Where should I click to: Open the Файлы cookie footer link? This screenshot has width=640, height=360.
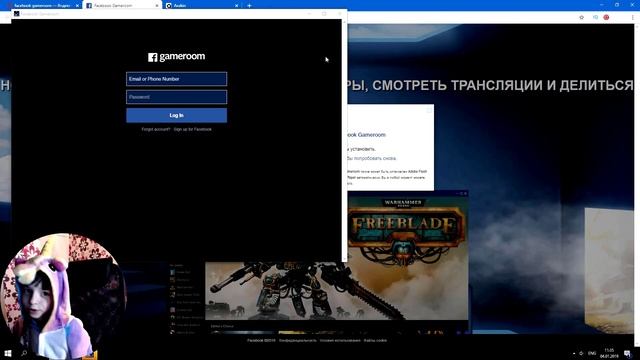click(375, 340)
